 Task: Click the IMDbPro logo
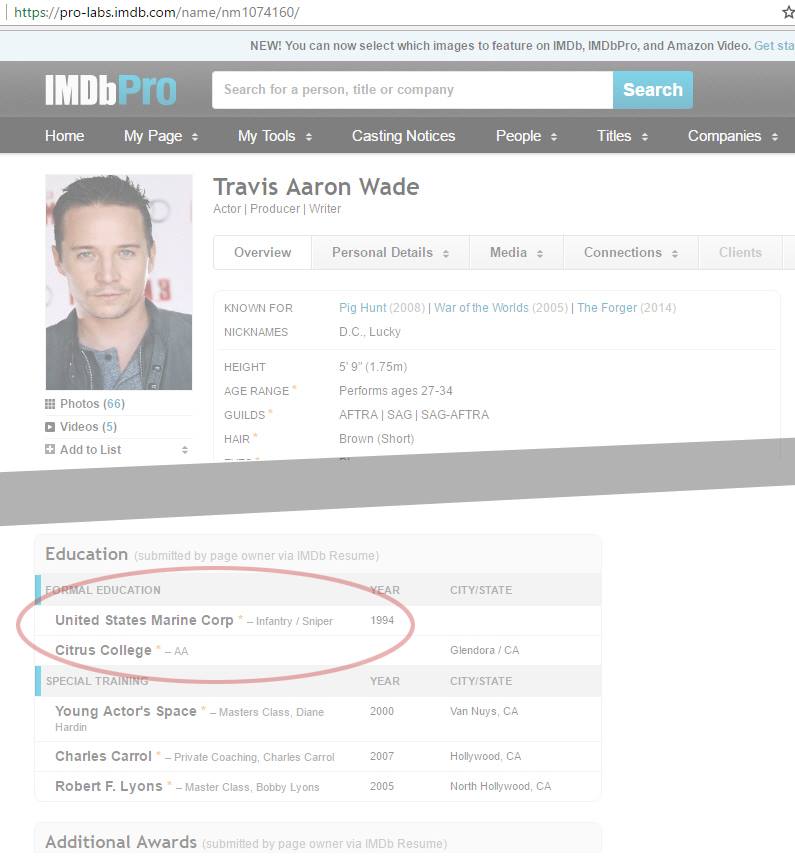pos(110,90)
